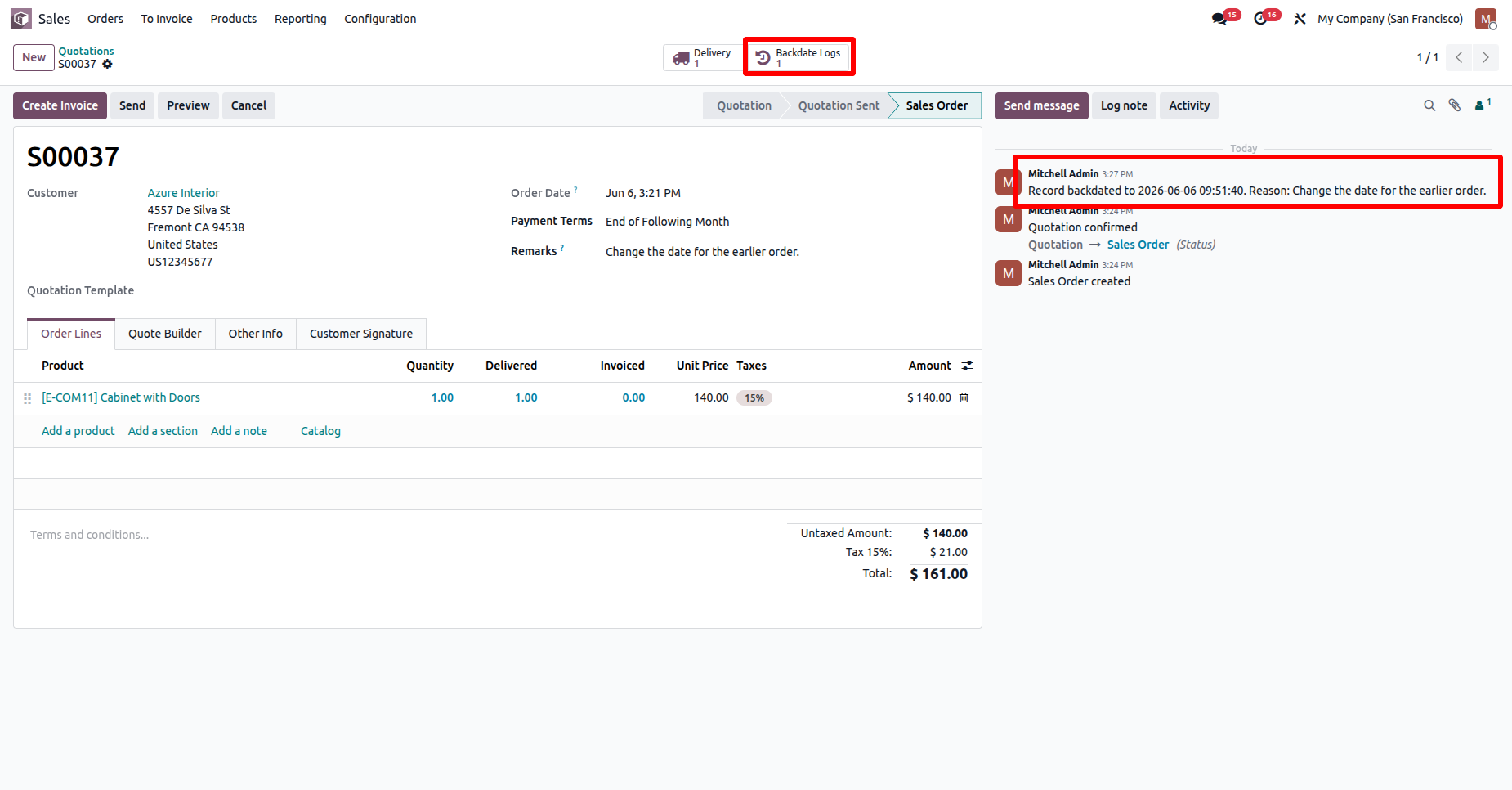
Task: Click the invoiced 0.00 cell
Action: [633, 397]
